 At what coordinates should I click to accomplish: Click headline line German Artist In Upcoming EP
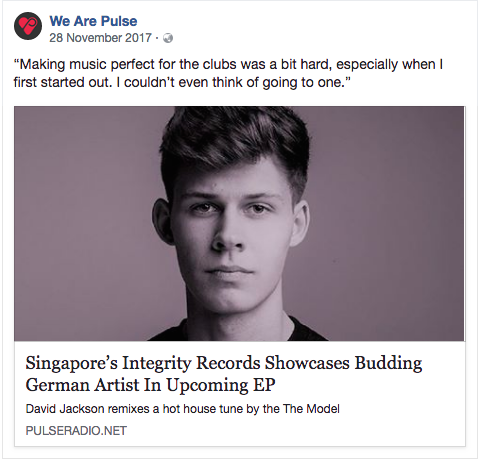[x=150, y=385]
